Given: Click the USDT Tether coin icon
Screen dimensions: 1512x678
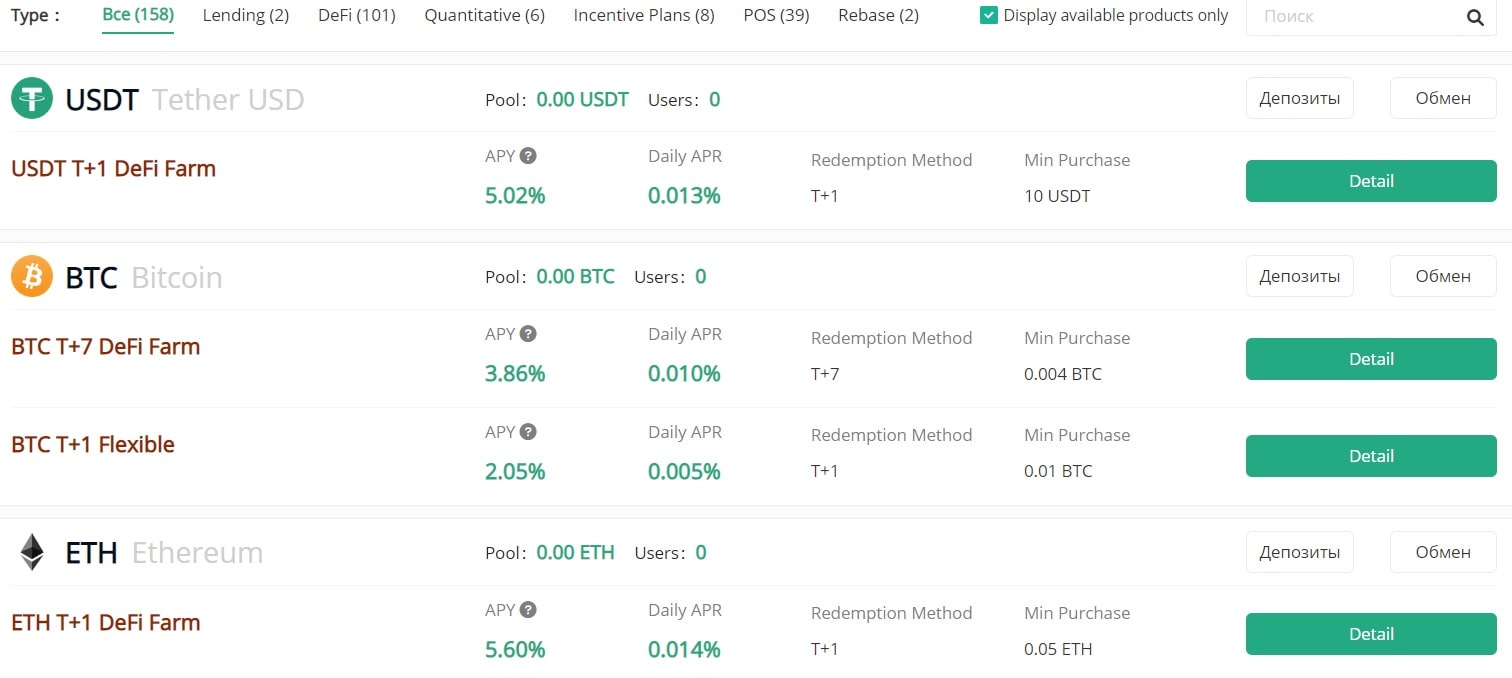Looking at the screenshot, I should tap(32, 98).
